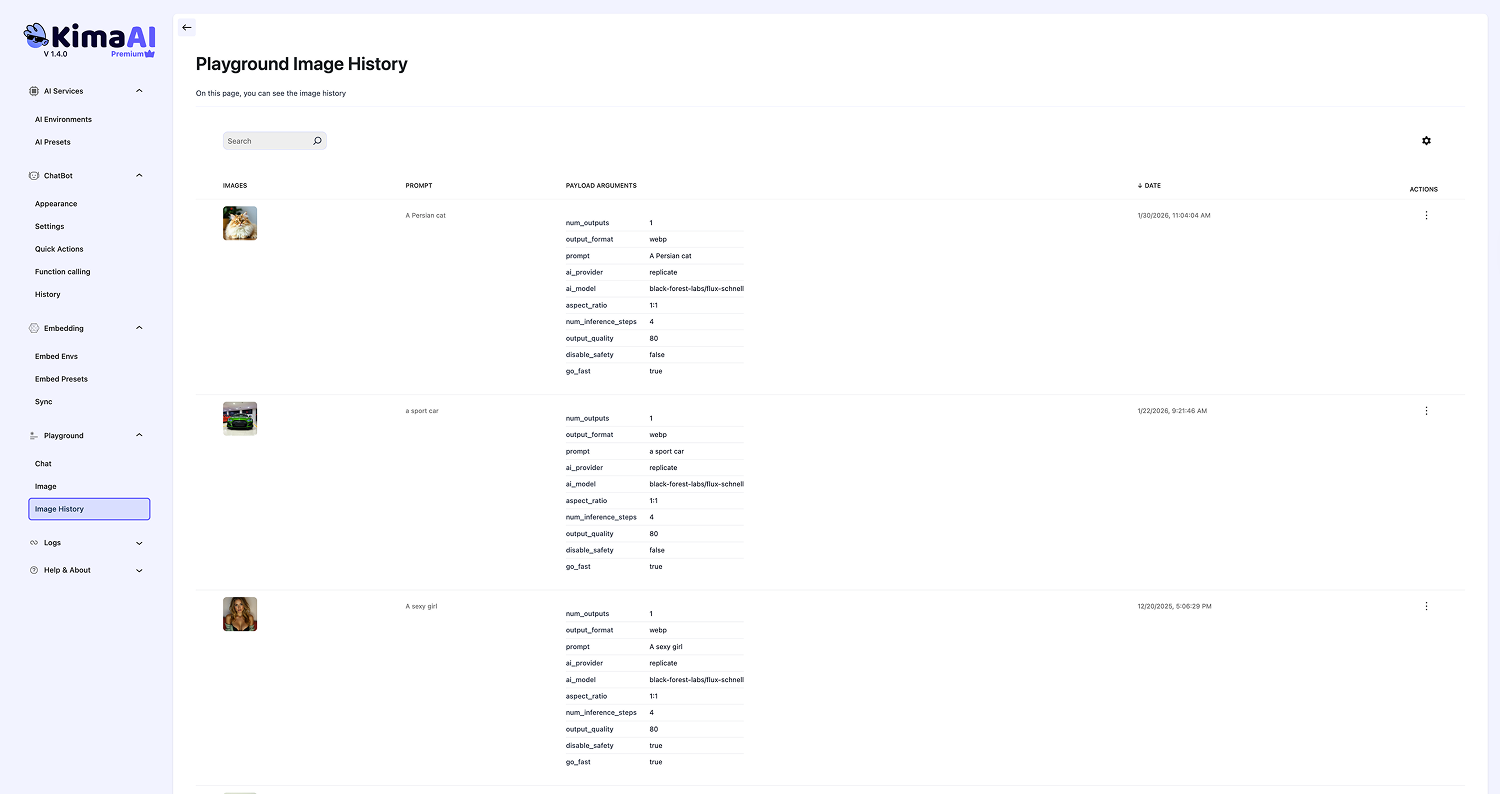This screenshot has height=794, width=1500.
Task: Collapse the Embedding section
Action: (139, 328)
